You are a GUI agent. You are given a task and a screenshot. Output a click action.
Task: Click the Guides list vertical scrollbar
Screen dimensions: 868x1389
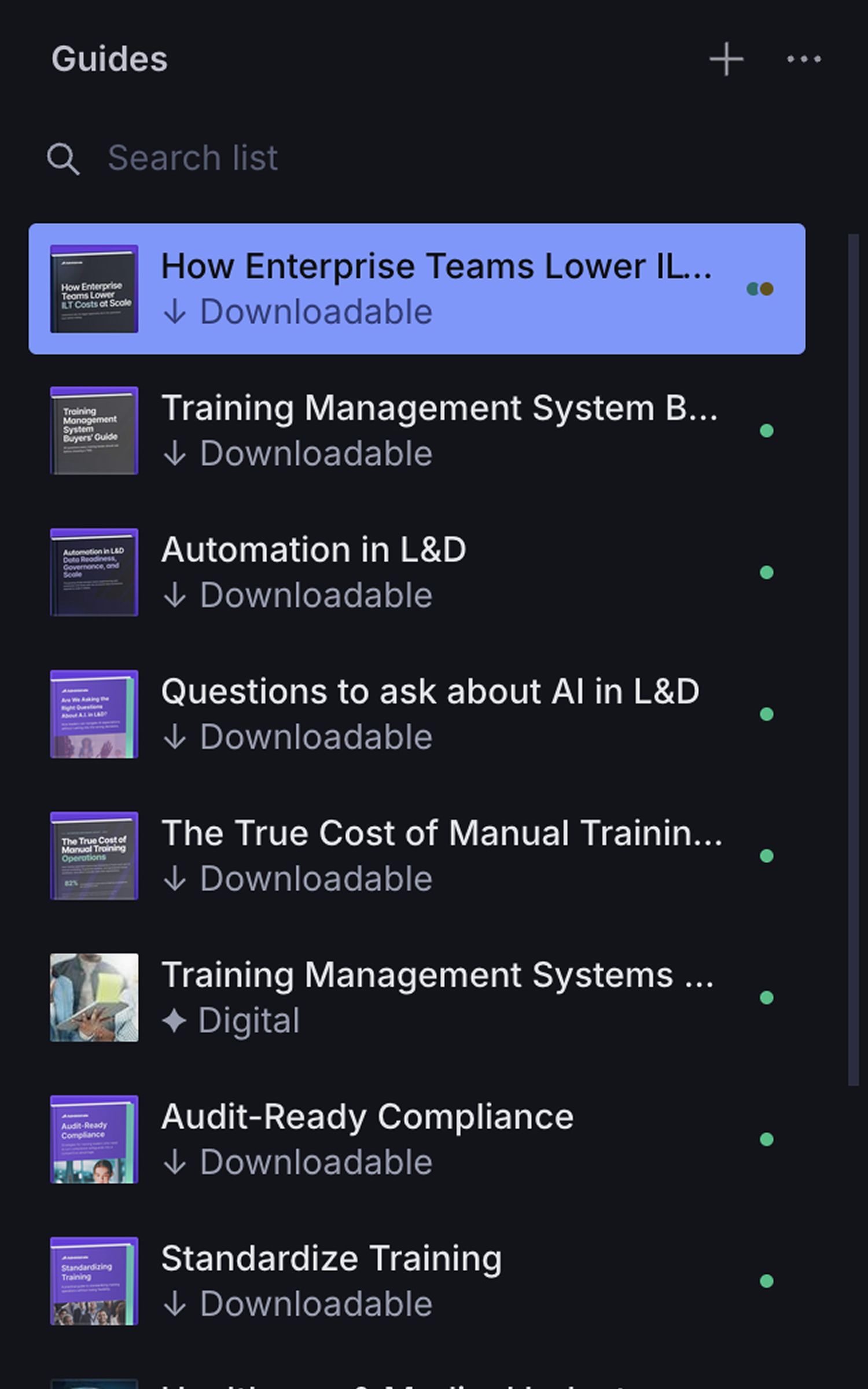[854, 660]
